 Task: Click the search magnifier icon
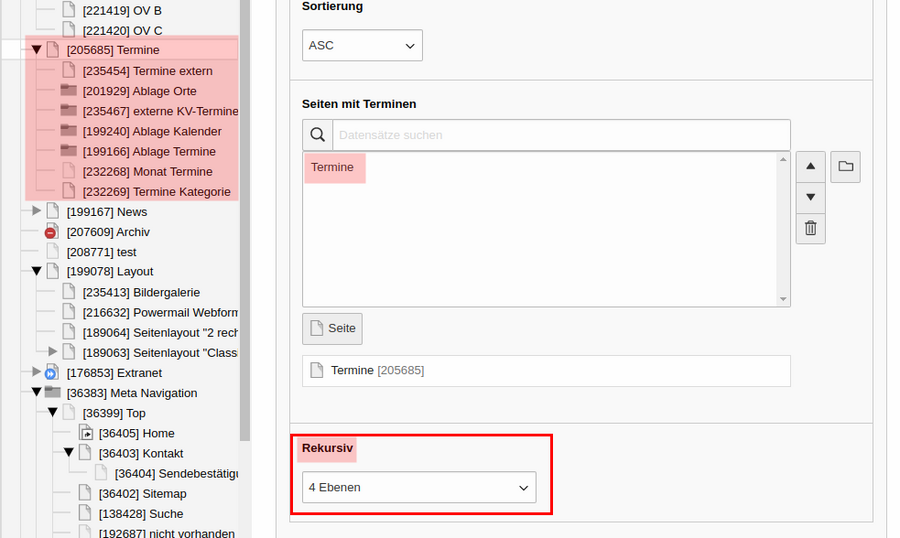pyautogui.click(x=317, y=135)
